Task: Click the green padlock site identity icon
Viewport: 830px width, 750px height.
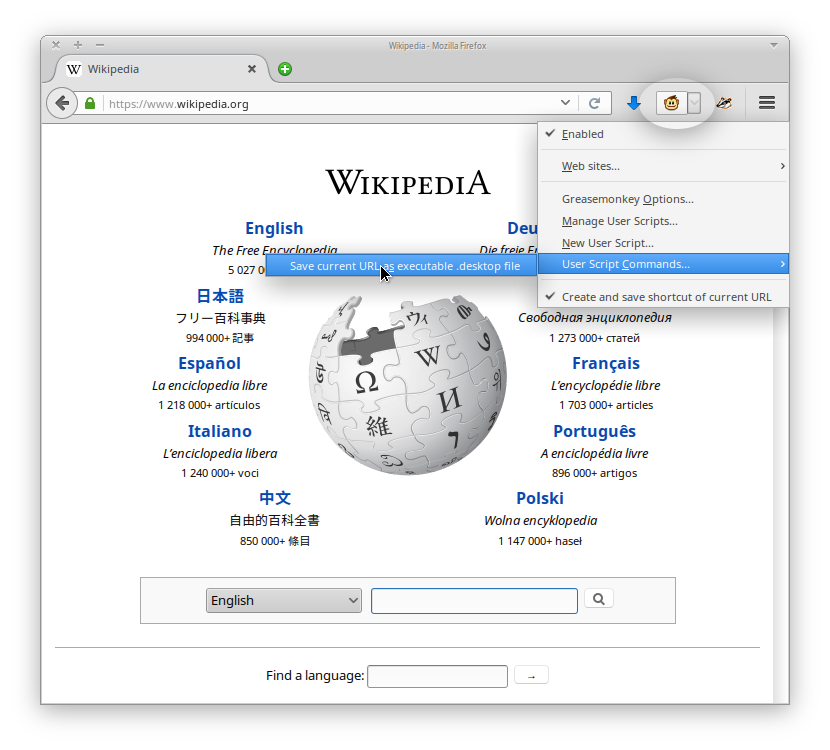Action: tap(90, 103)
